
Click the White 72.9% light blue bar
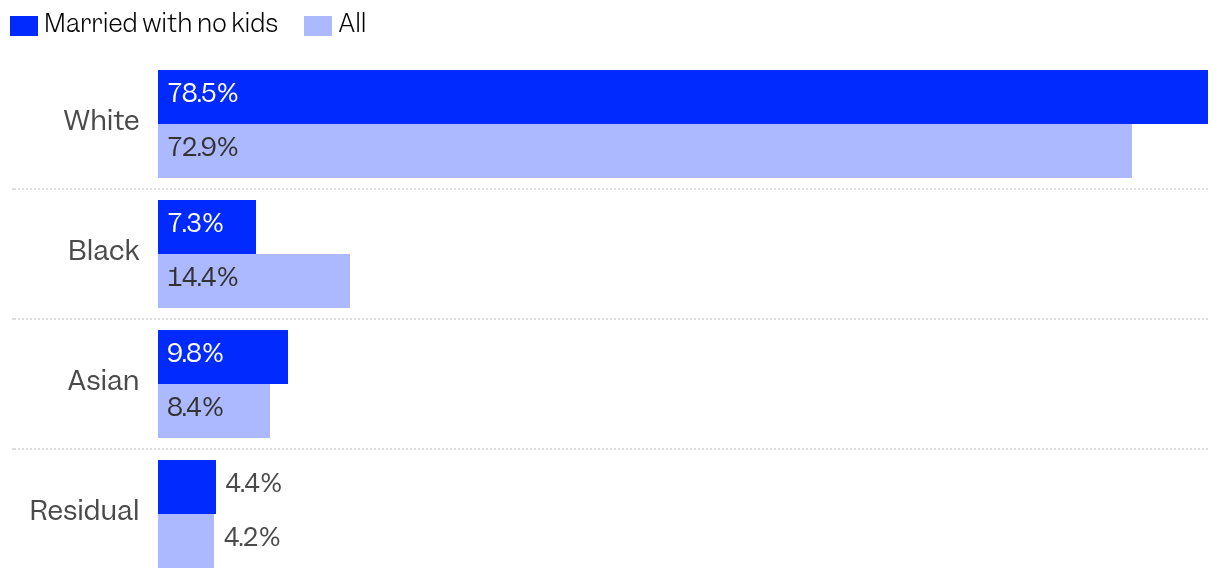(x=645, y=151)
